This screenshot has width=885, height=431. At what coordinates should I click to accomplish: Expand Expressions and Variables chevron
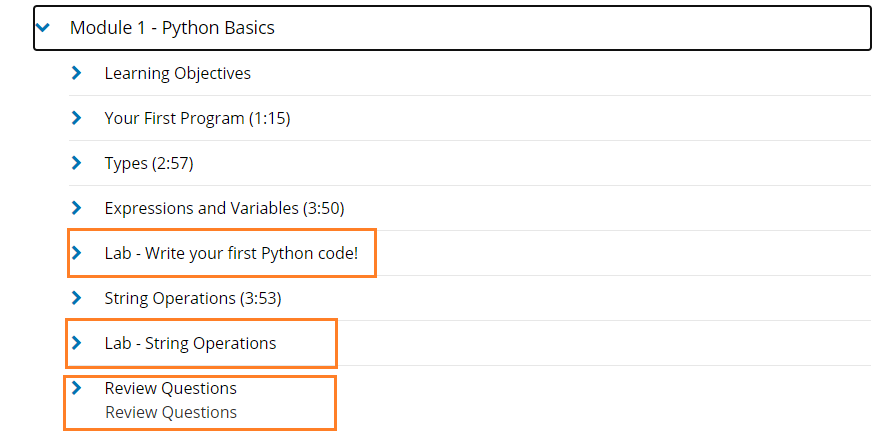pos(77,208)
